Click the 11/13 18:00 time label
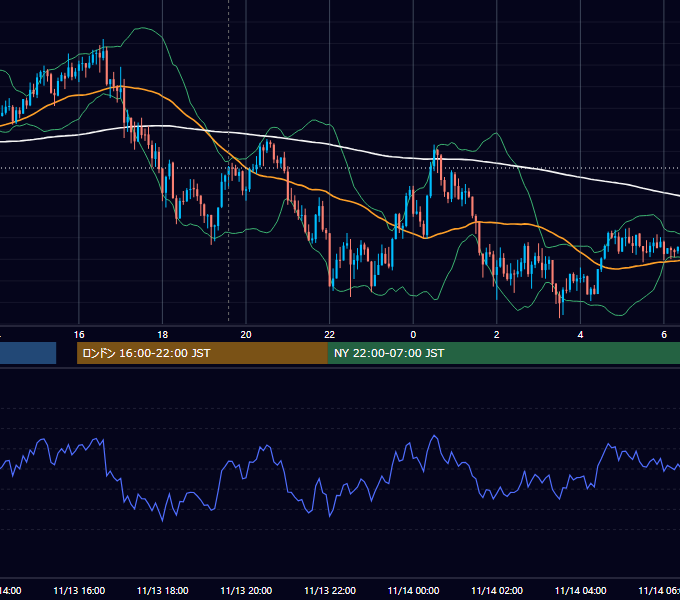The height and width of the screenshot is (600, 680). [x=163, y=590]
